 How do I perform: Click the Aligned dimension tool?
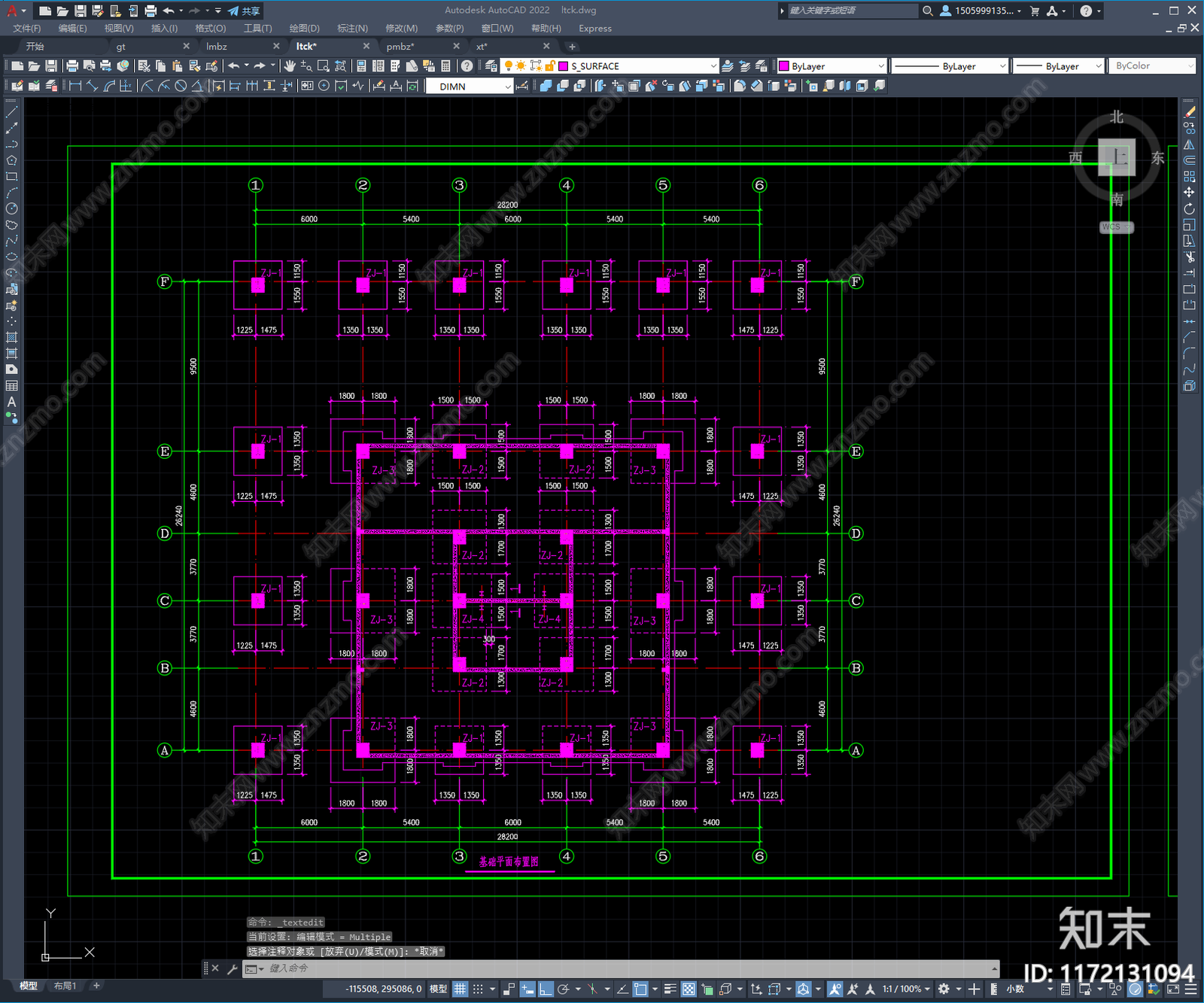[x=92, y=86]
